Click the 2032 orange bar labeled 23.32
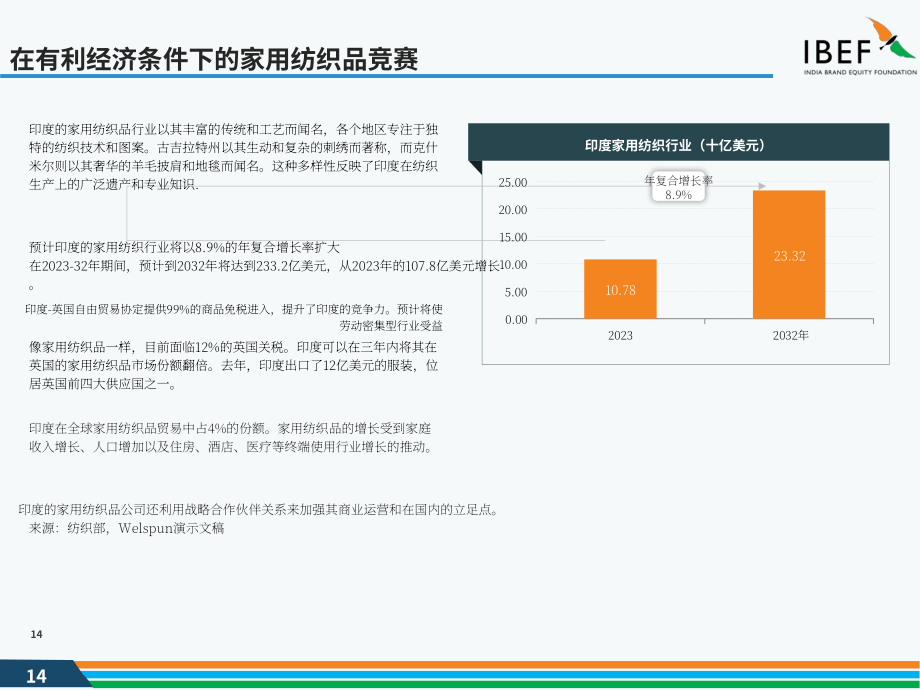920x690 pixels. pos(789,255)
